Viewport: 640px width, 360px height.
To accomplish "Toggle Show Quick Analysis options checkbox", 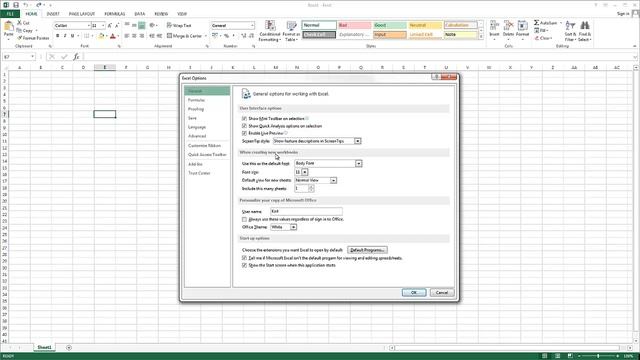I will coord(244,126).
